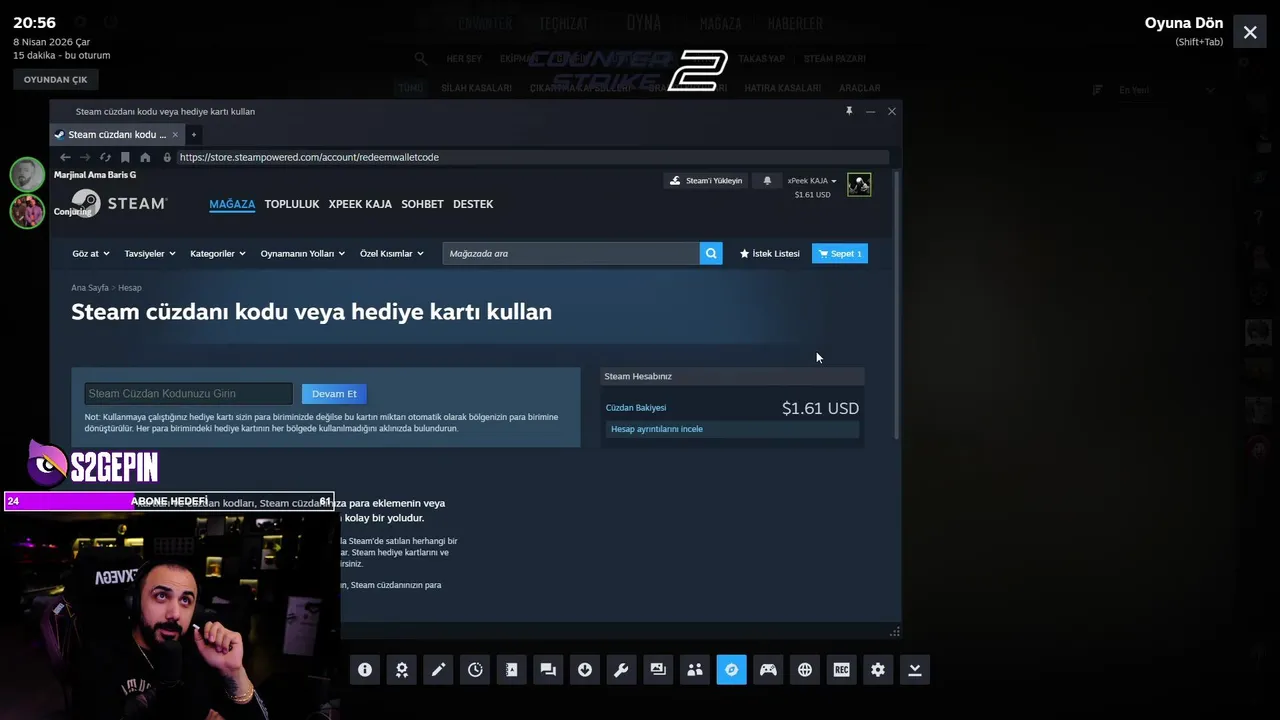
Task: Switch to Steam cüzdanı kodu browser tab
Action: (117, 134)
